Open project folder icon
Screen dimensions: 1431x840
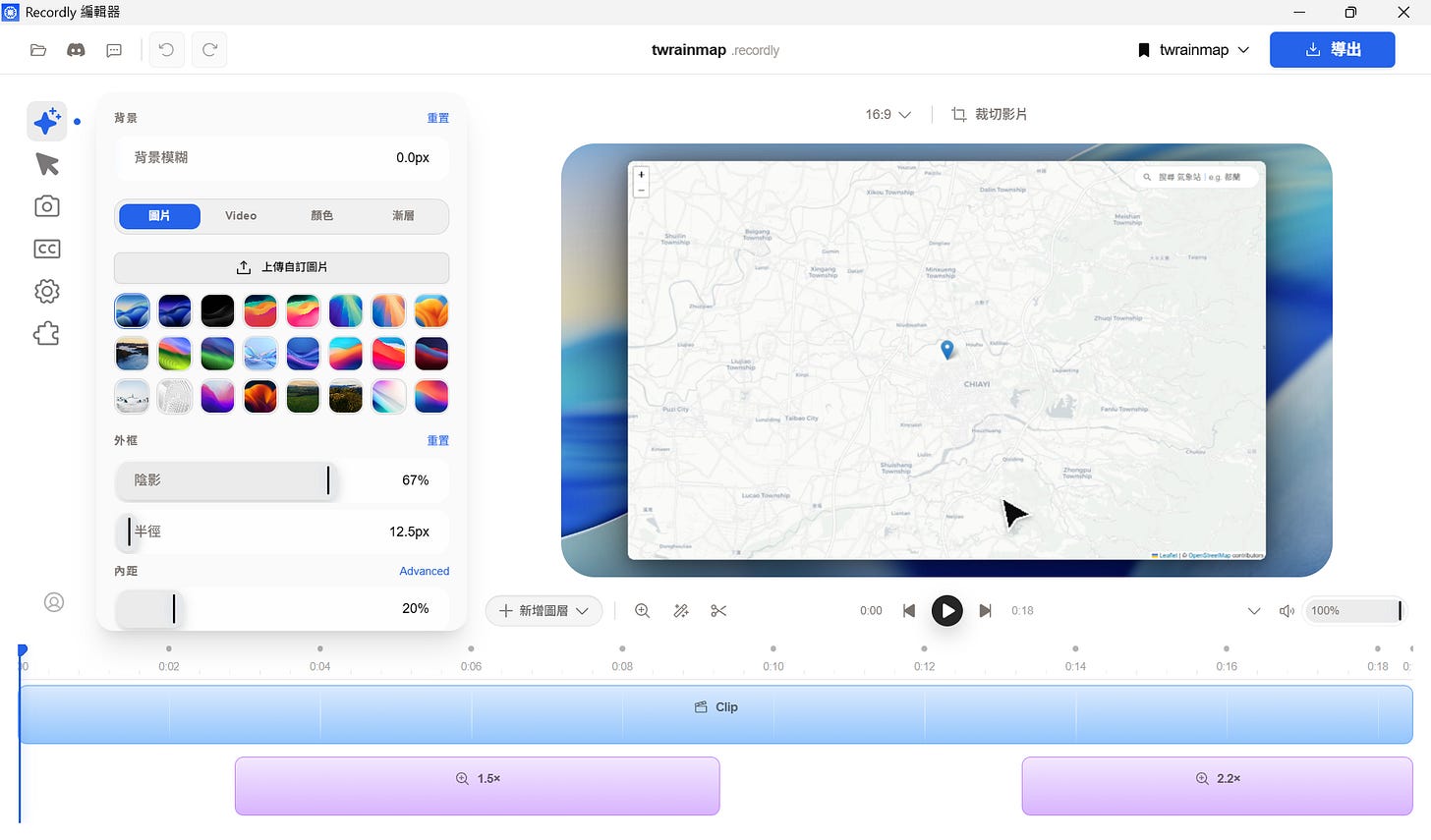(x=38, y=50)
